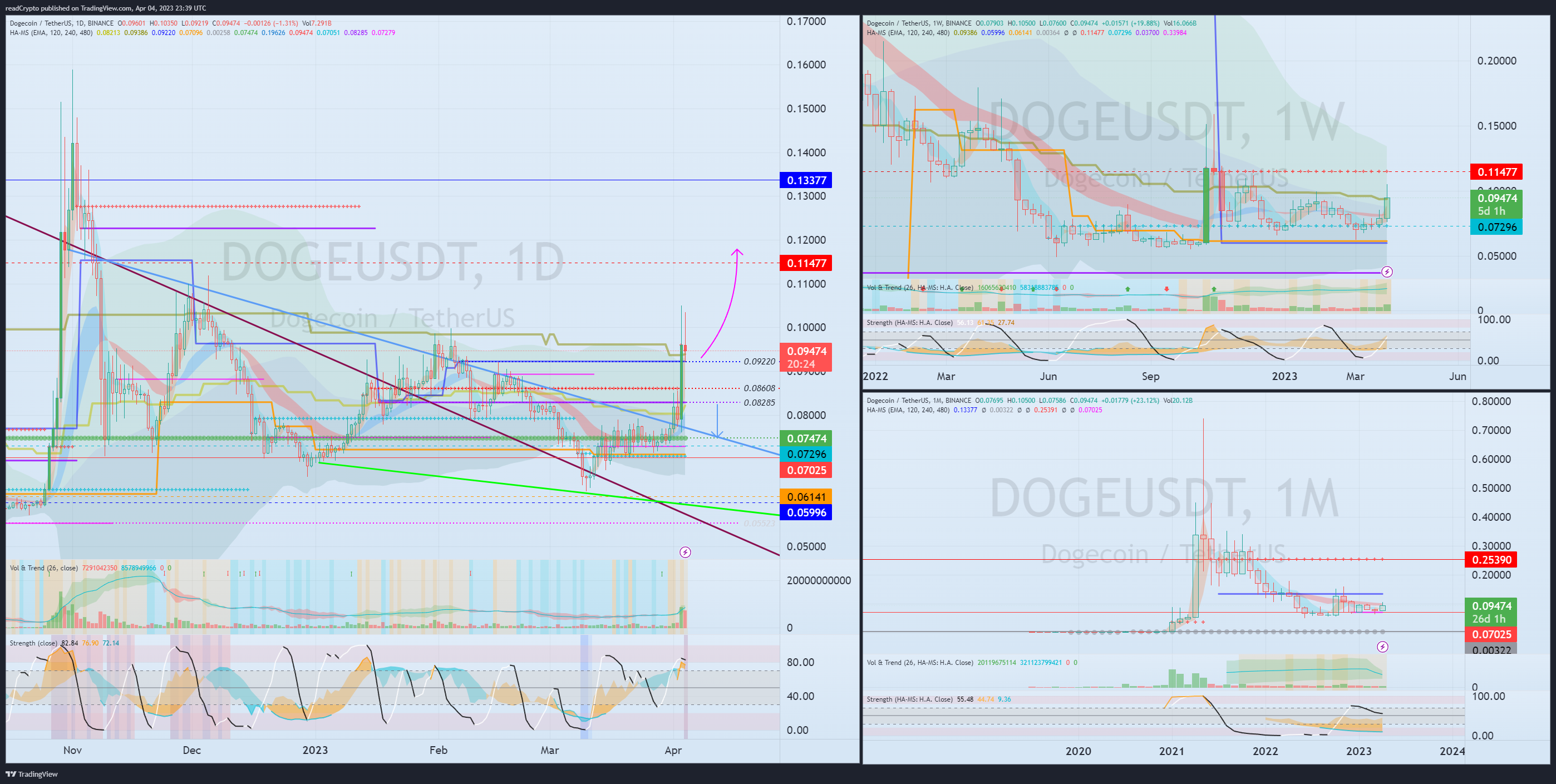Image resolution: width=1556 pixels, height=784 pixels.
Task: Click 'Strength (close)' legend in 1D chart
Action: pos(33,643)
